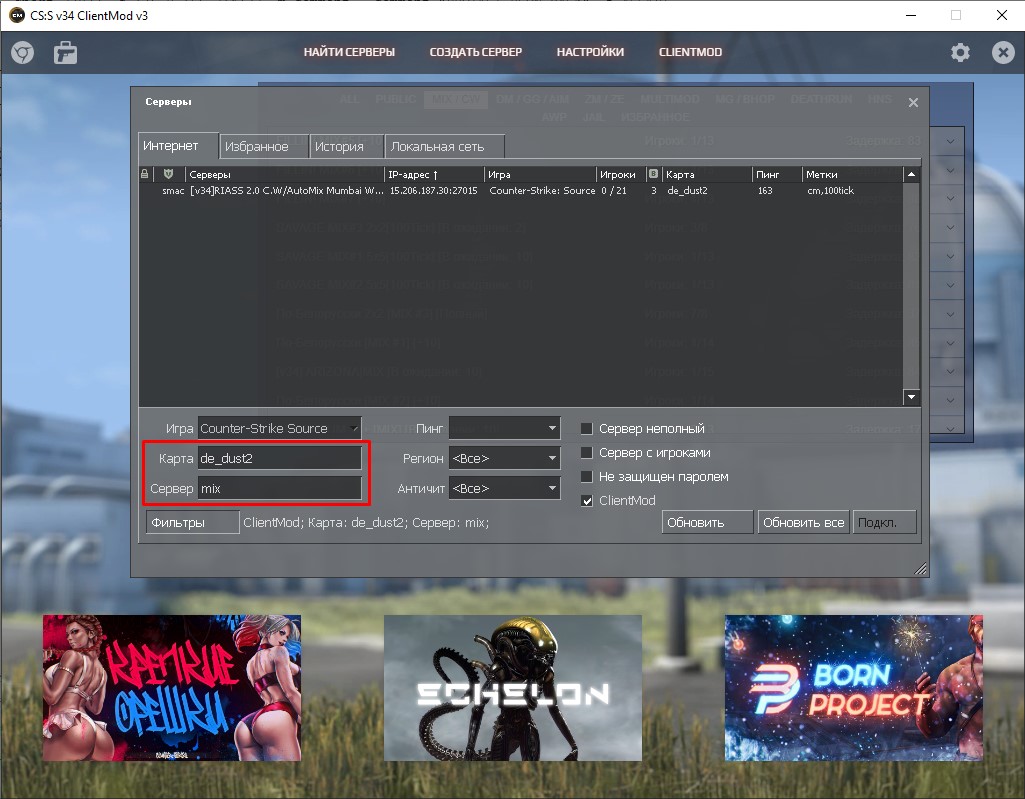The width and height of the screenshot is (1025, 799).
Task: Open the weapon case inventory icon
Action: (66, 53)
